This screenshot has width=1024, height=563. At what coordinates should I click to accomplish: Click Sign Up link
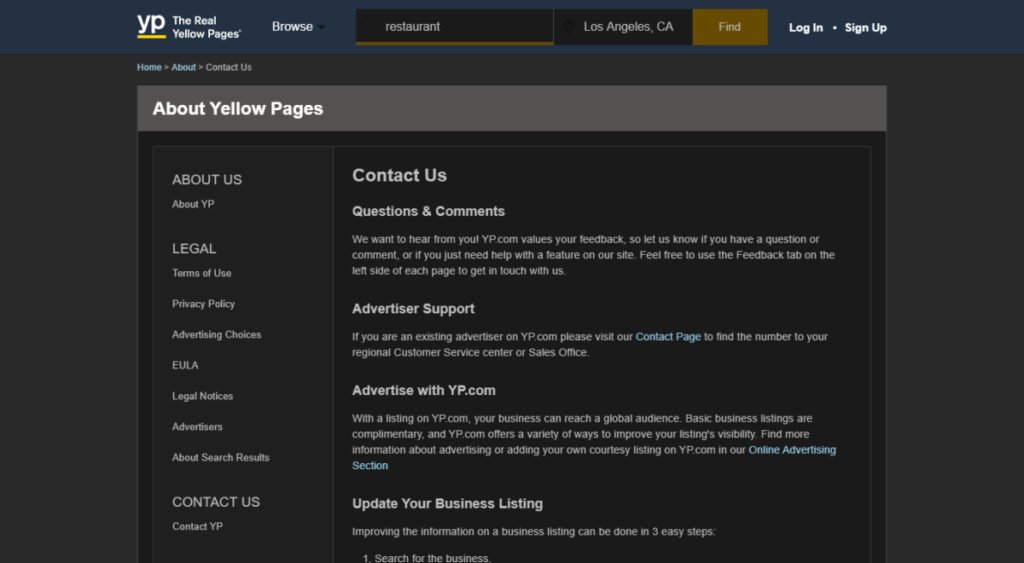[865, 27]
